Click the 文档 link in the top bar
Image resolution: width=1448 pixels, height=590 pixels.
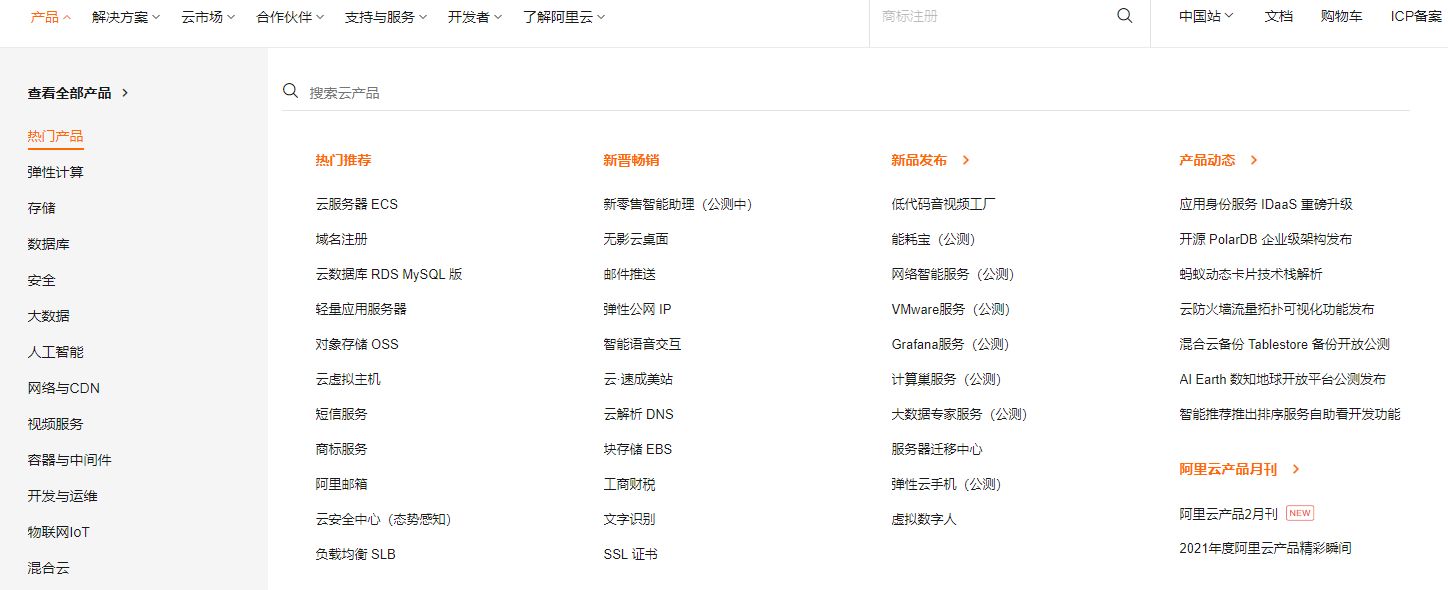point(1279,16)
